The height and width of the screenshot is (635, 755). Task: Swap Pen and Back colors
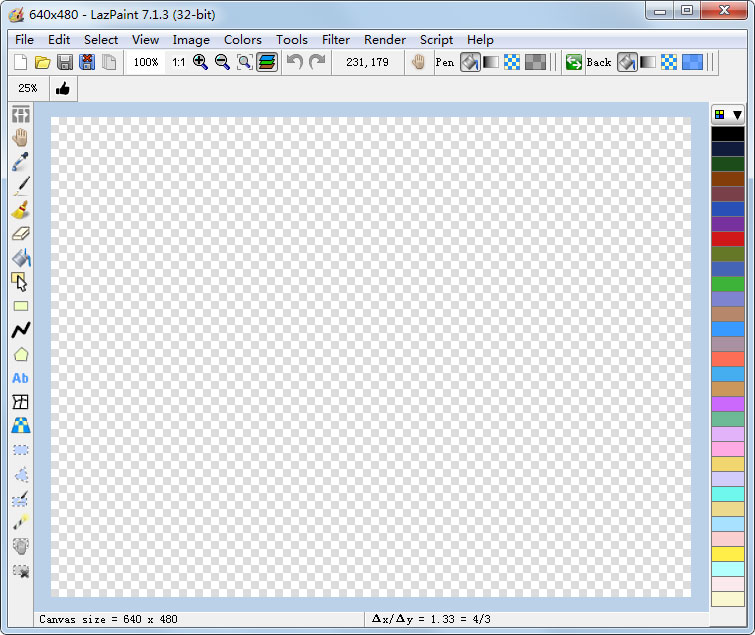point(573,62)
